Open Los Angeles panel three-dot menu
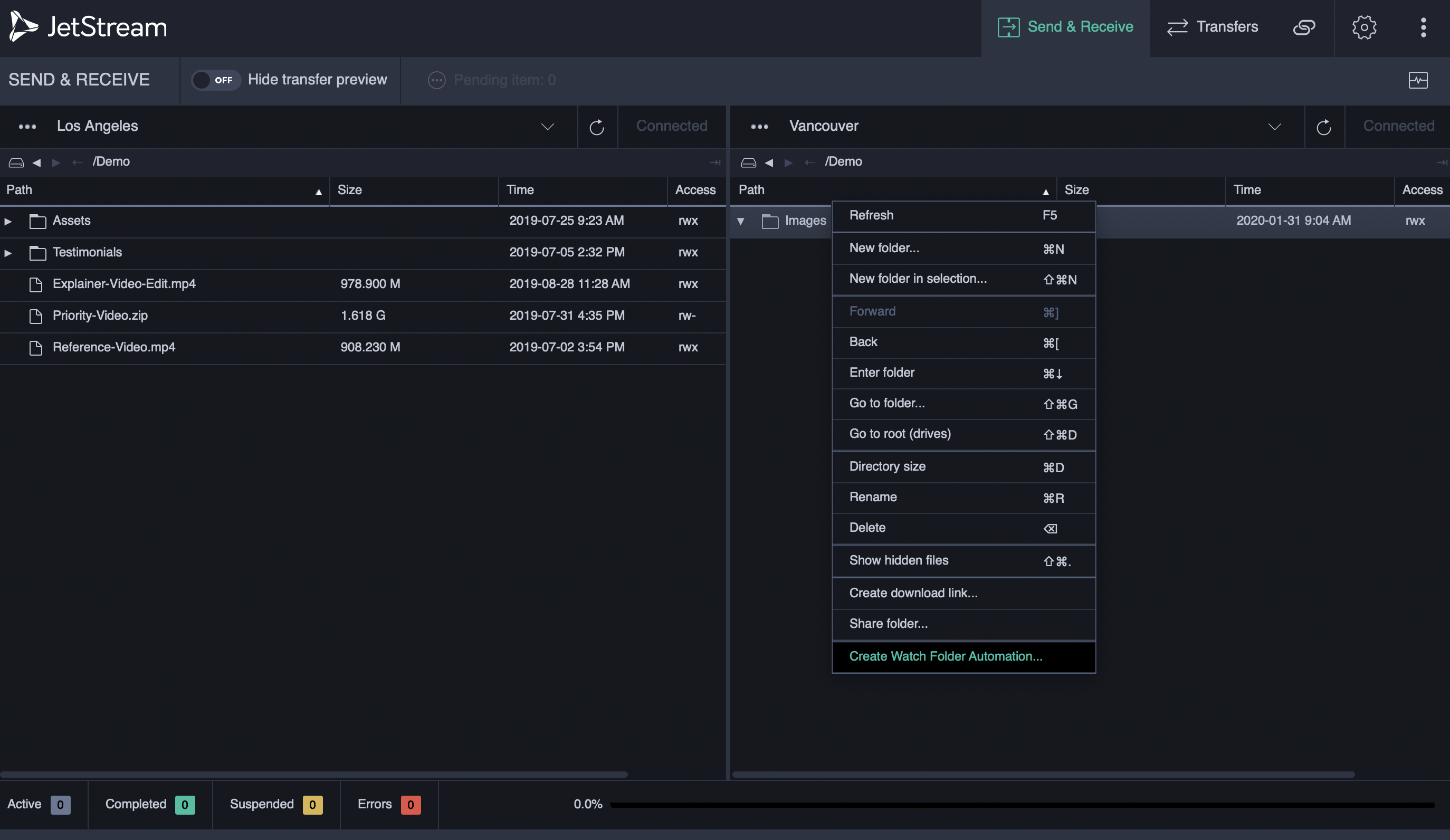This screenshot has width=1450, height=840. [x=27, y=127]
